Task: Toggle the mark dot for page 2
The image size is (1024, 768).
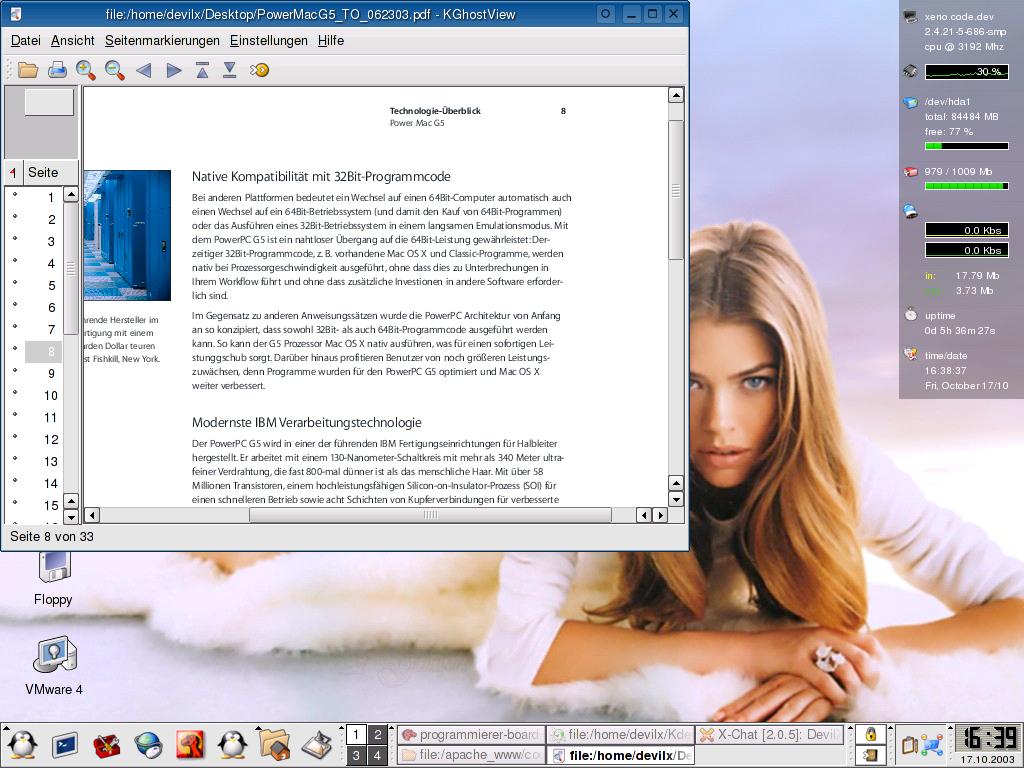Action: coord(15,217)
